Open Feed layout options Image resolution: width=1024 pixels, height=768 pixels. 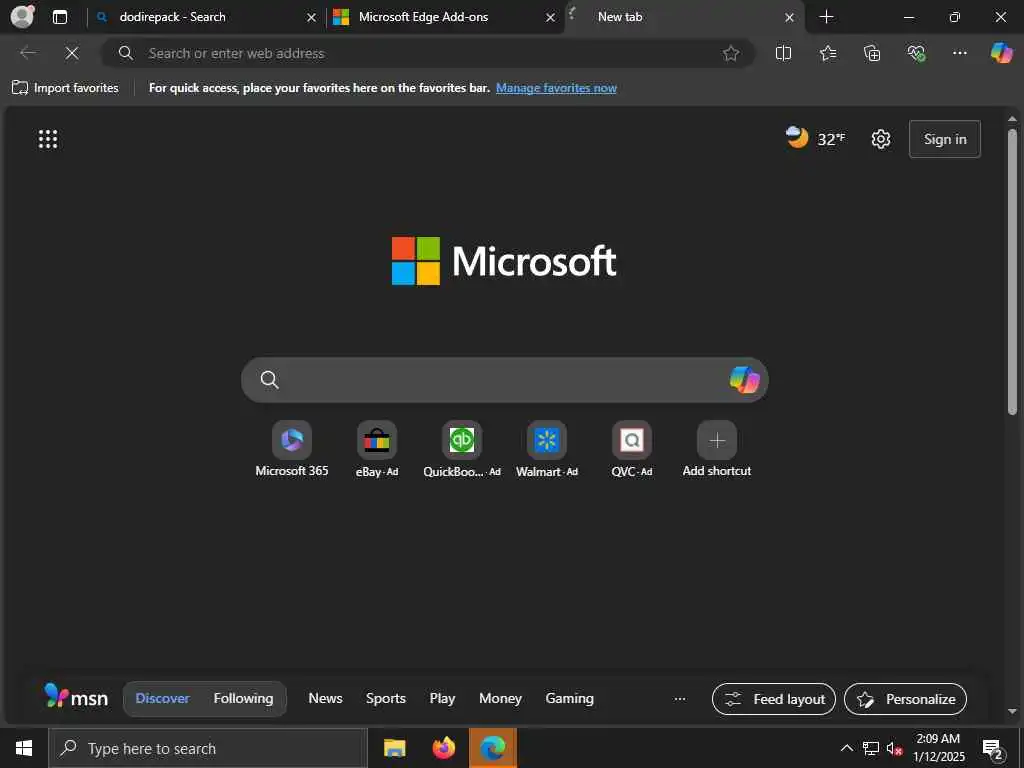tap(774, 699)
